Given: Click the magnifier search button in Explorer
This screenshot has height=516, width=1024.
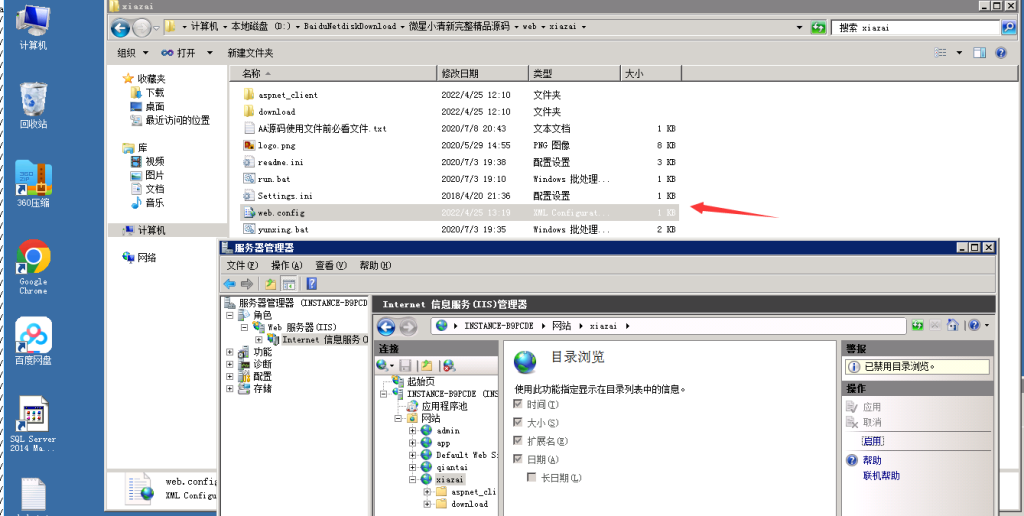Looking at the screenshot, I should tap(1009, 27).
